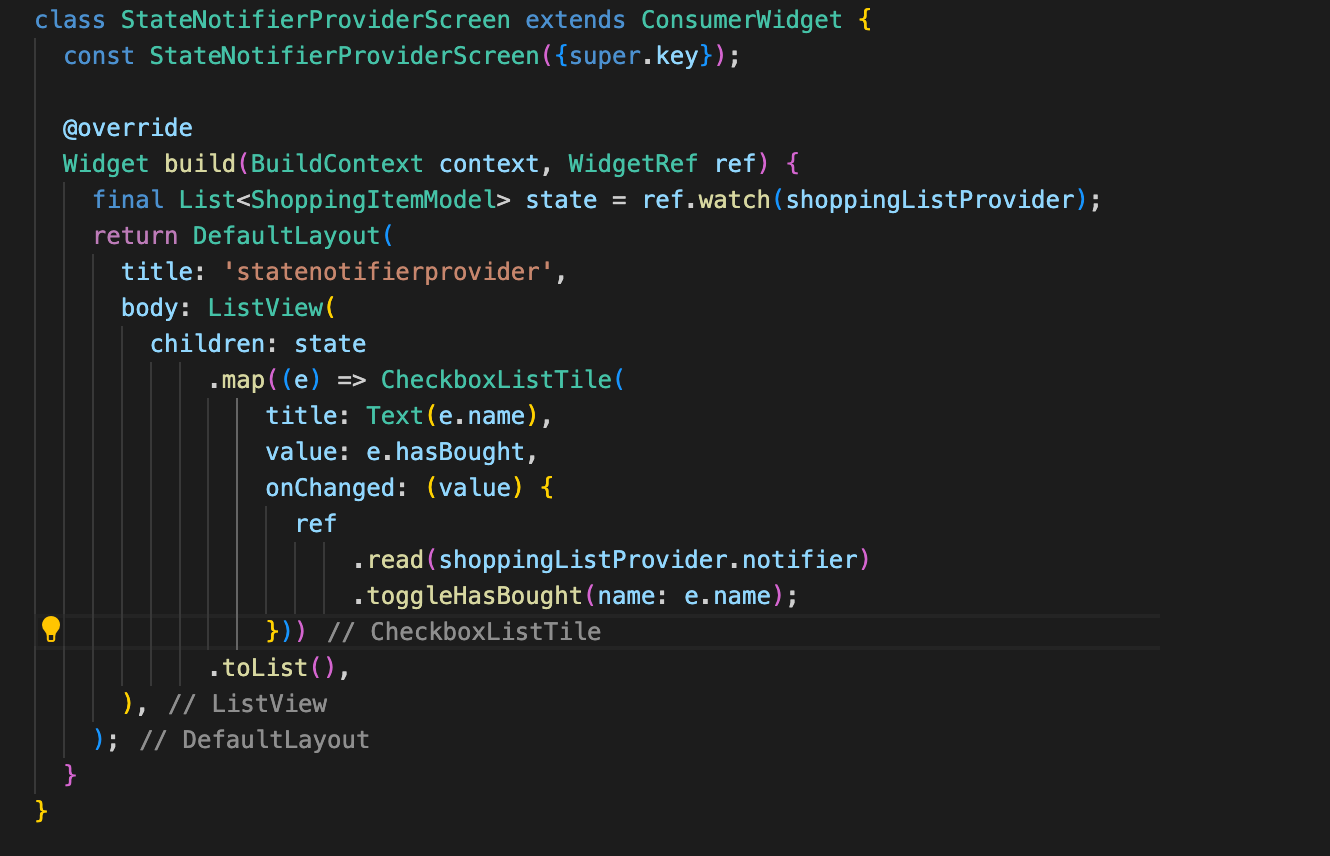
Task: Click the '// DefaultLayout' closing comment
Action: click(x=255, y=740)
